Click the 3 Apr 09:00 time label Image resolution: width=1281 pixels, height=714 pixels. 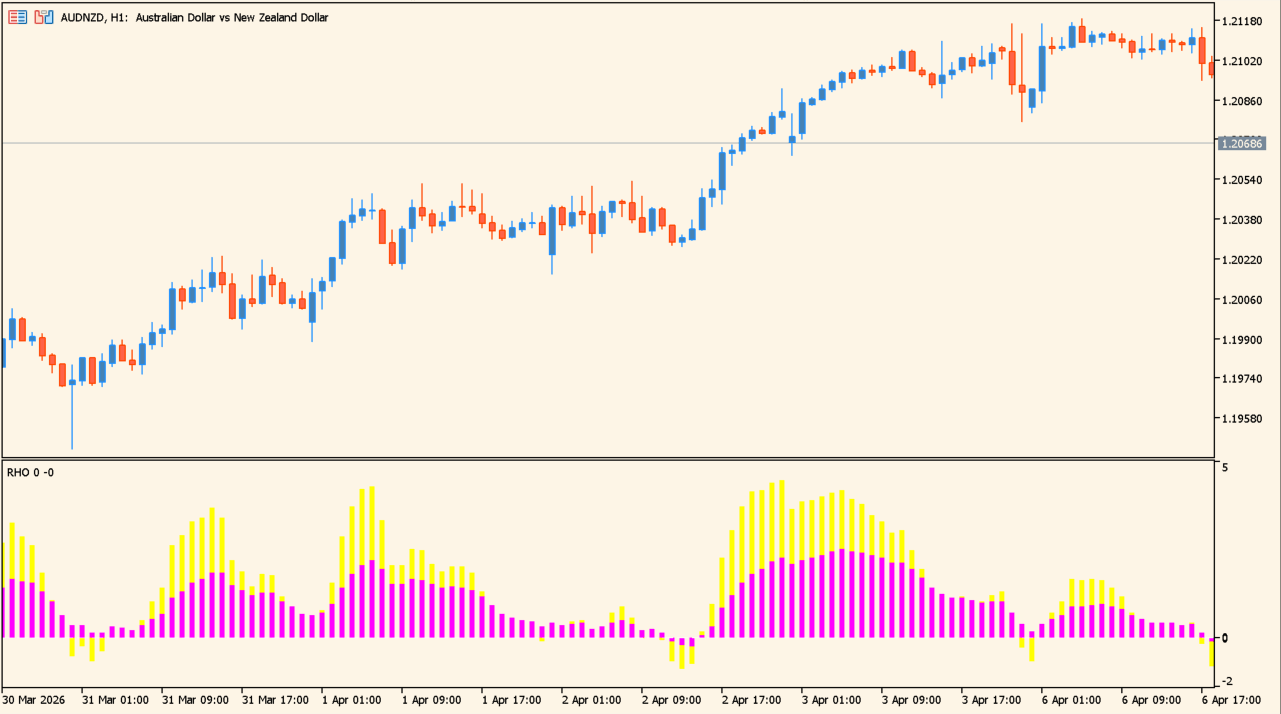(x=911, y=700)
